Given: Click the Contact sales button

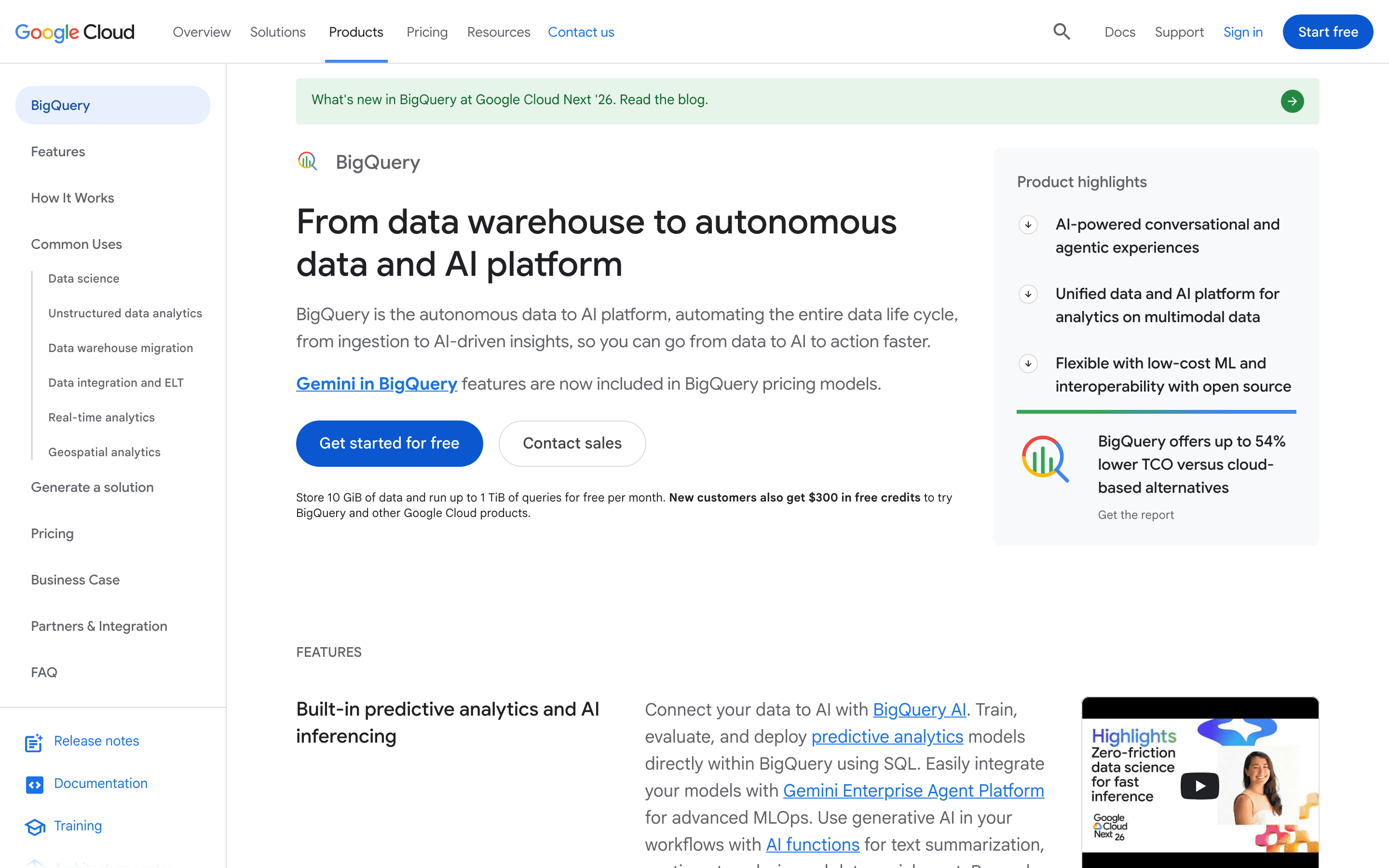Looking at the screenshot, I should click(x=572, y=443).
